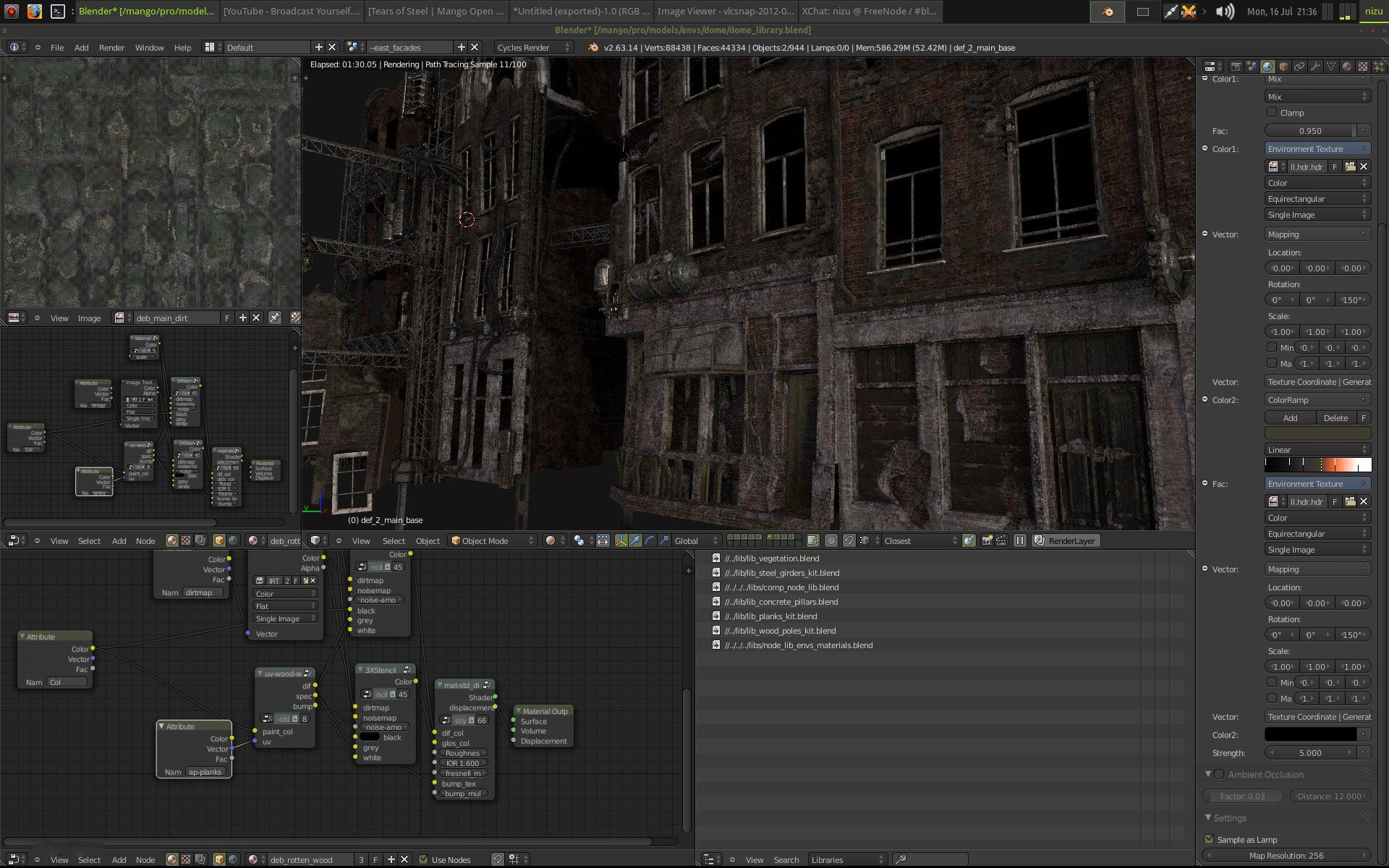The height and width of the screenshot is (868, 1389).
Task: Toggle Use Nodes checkbox
Action: [x=424, y=859]
